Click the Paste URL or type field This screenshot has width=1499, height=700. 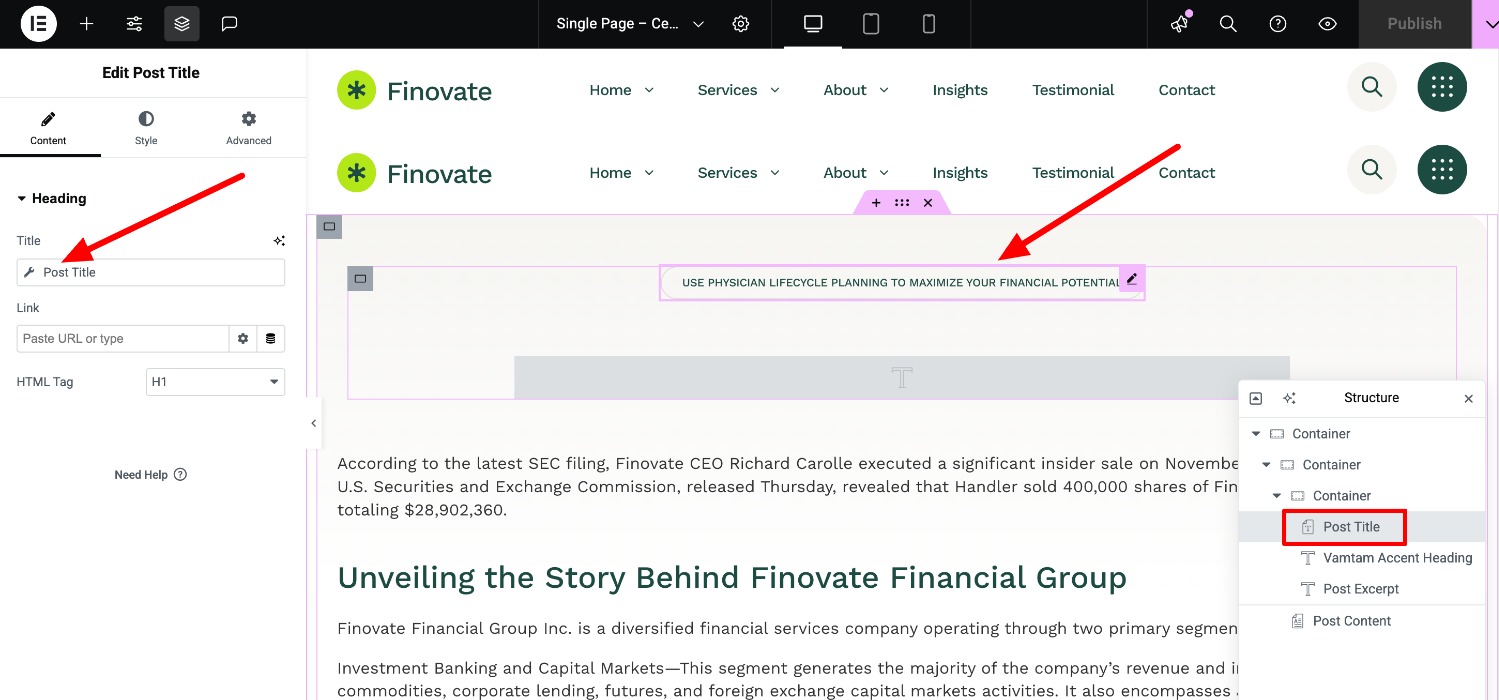click(x=123, y=339)
